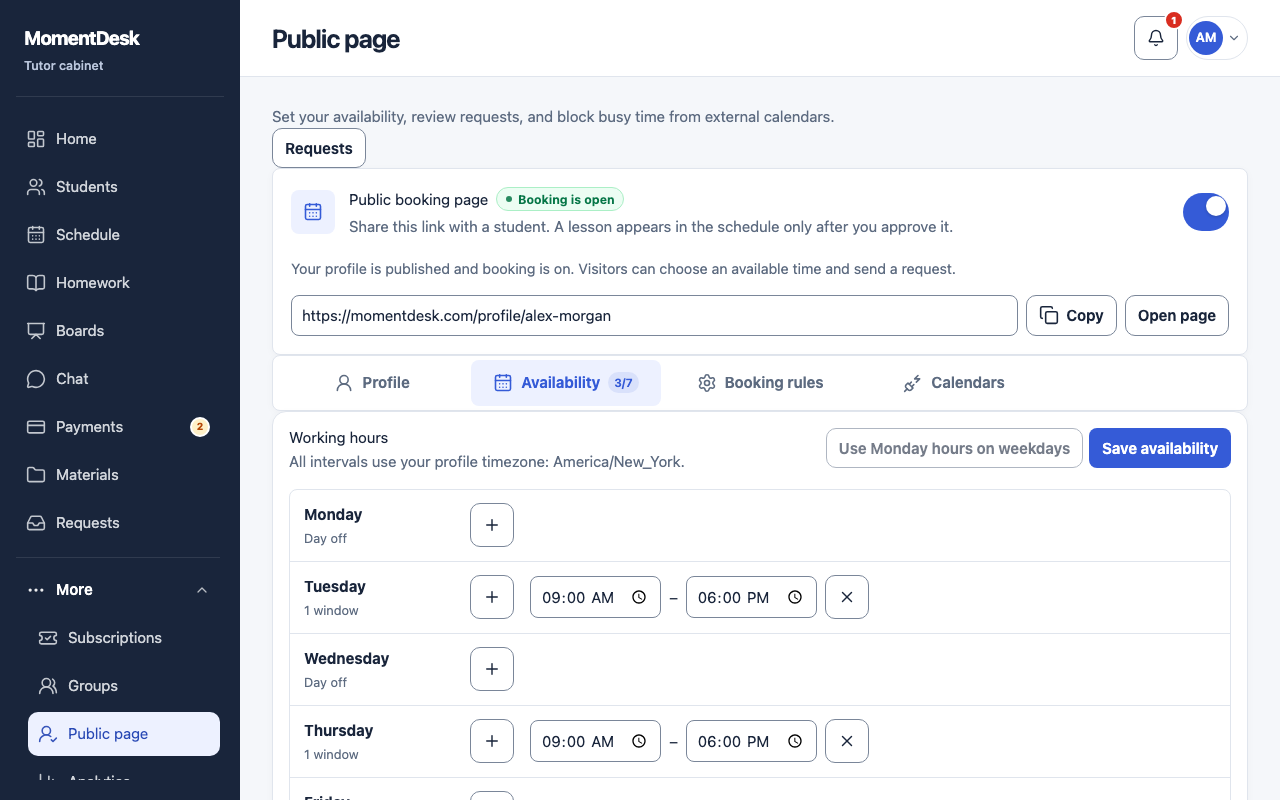Click the Requests inbox icon in sidebar
The width and height of the screenshot is (1280, 800).
tap(36, 523)
